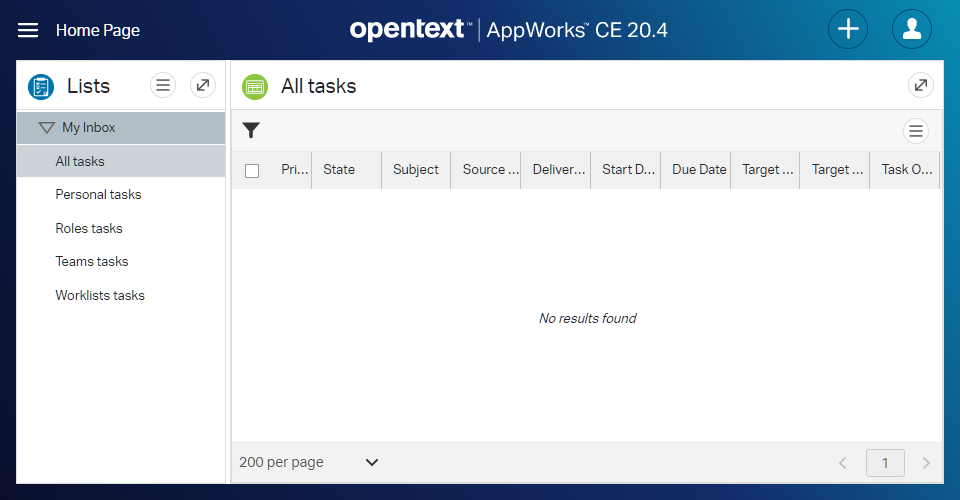Screen dimensions: 960x500
Task: Click the Home Page title
Action: (x=98, y=30)
